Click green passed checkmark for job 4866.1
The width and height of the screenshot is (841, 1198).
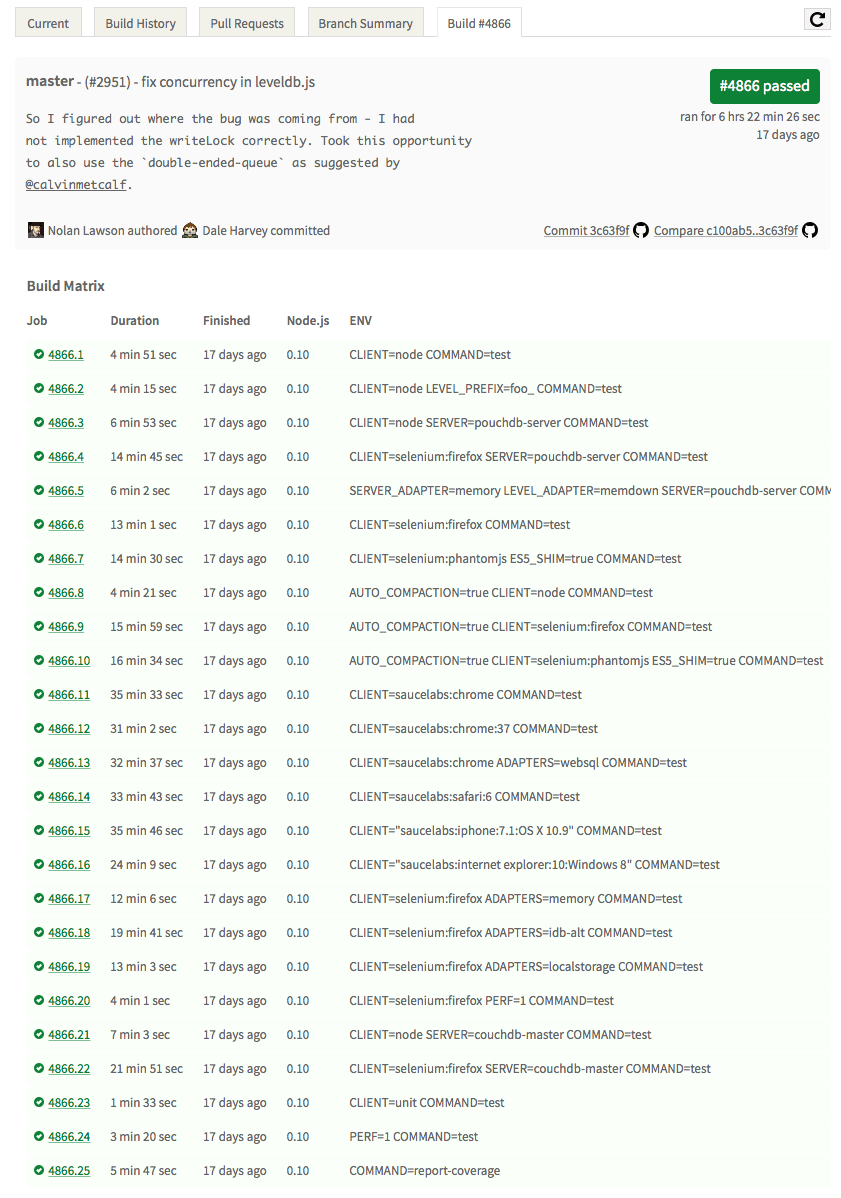click(39, 355)
